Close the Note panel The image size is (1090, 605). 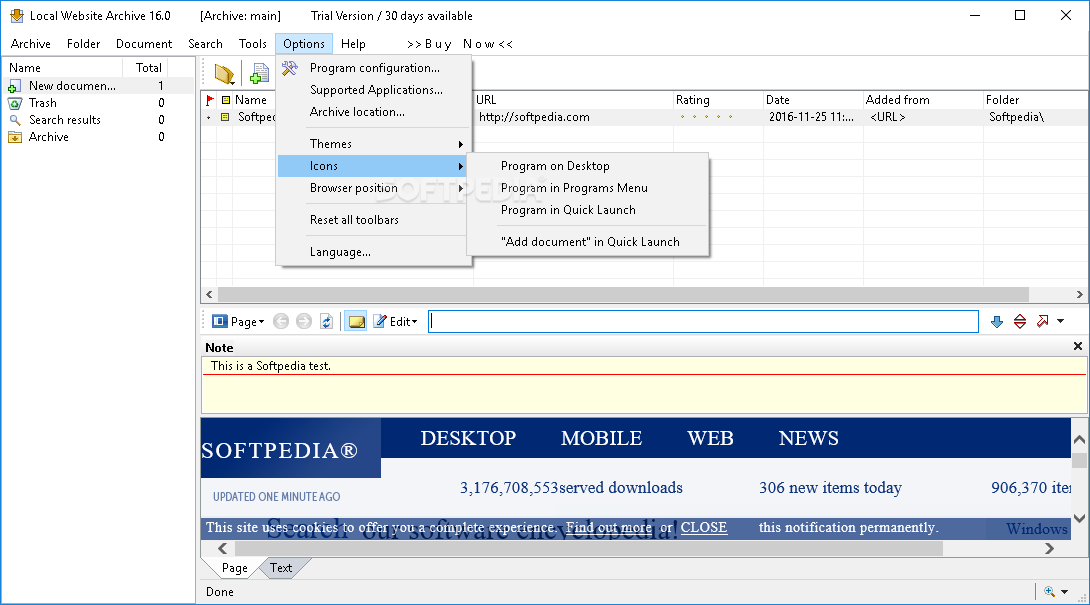click(x=1077, y=346)
